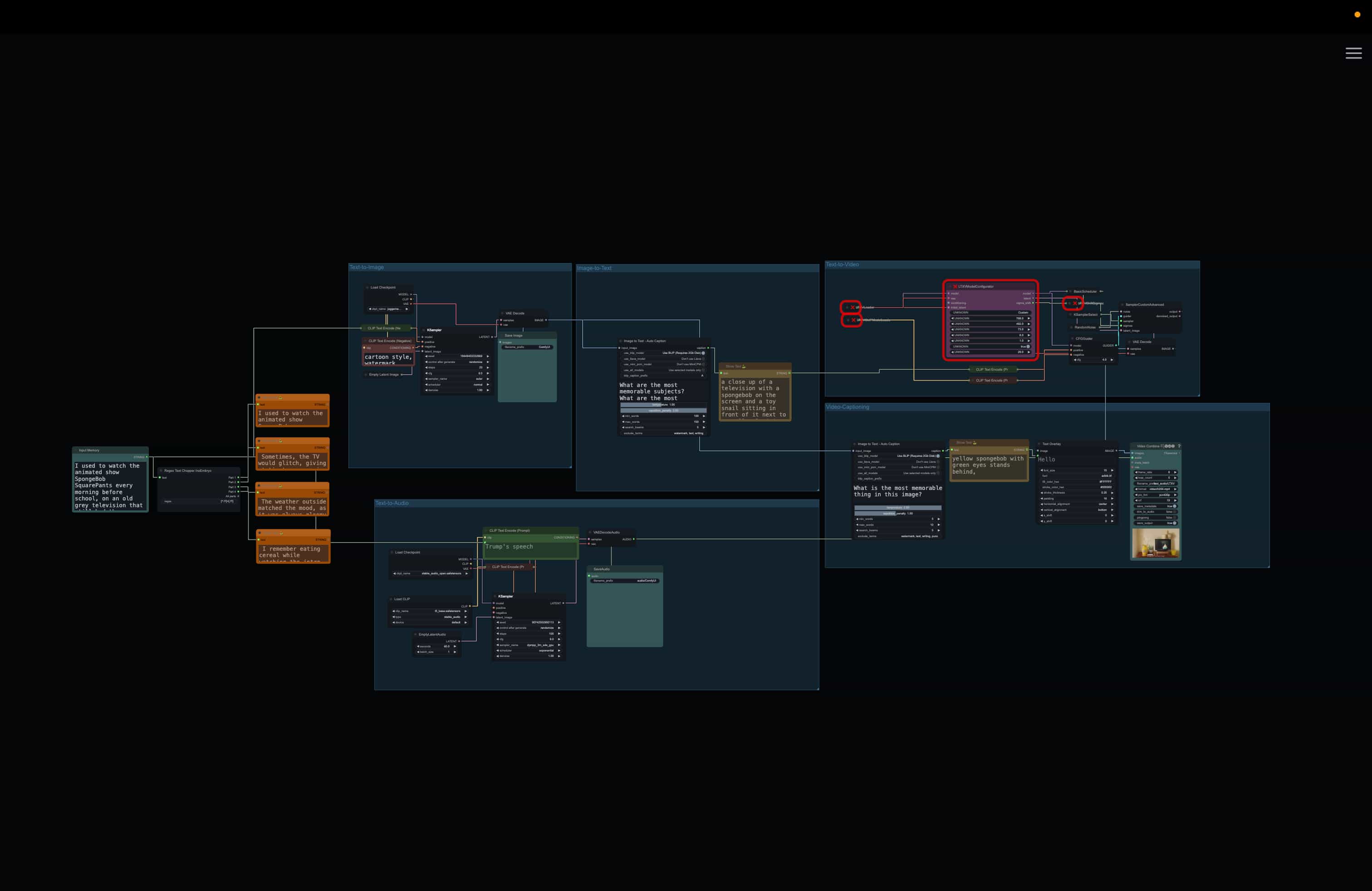Viewport: 1372px width, 891px height.
Task: Click the SaveAudio node title
Action: [601, 569]
